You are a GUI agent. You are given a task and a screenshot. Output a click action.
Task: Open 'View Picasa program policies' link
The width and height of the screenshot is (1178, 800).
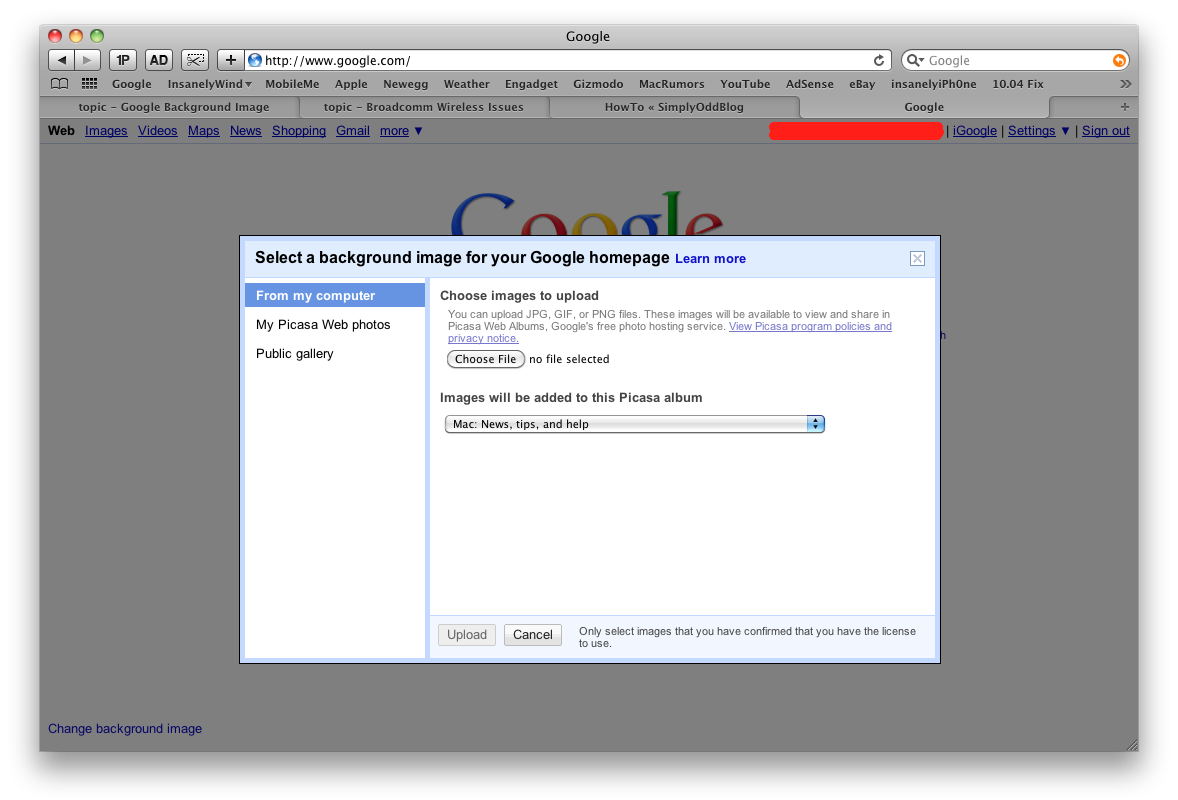[810, 326]
